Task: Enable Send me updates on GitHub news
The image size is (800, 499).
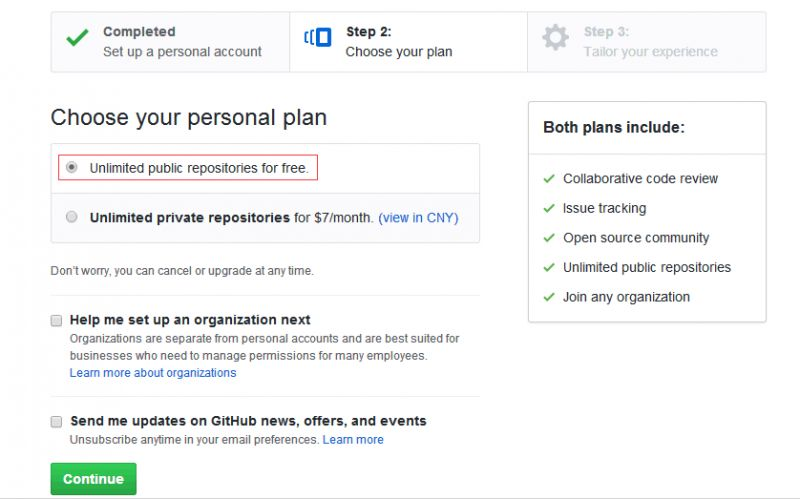Action: pos(56,421)
